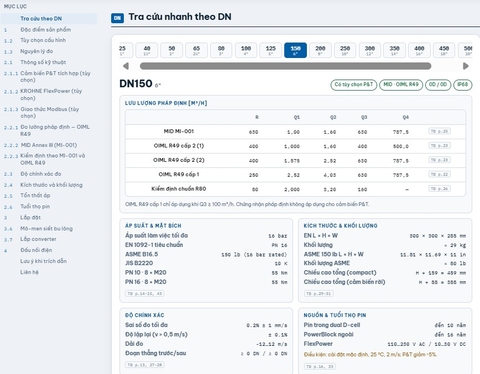Screen dimensions: 480x374
Task: Click 'Chiều cao tổng (compact)' label
Action: [340, 273]
